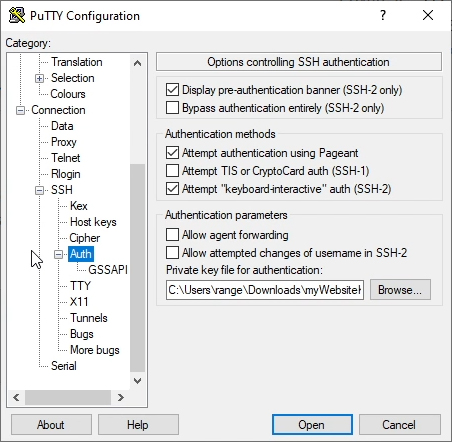
Task: Open the GSSAPI category
Action: [108, 270]
